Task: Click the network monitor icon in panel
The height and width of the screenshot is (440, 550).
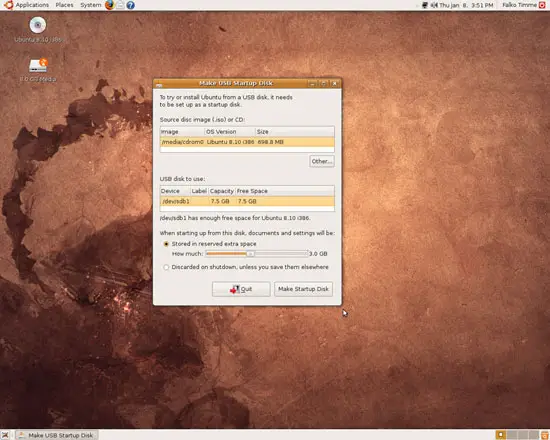Action: point(425,5)
